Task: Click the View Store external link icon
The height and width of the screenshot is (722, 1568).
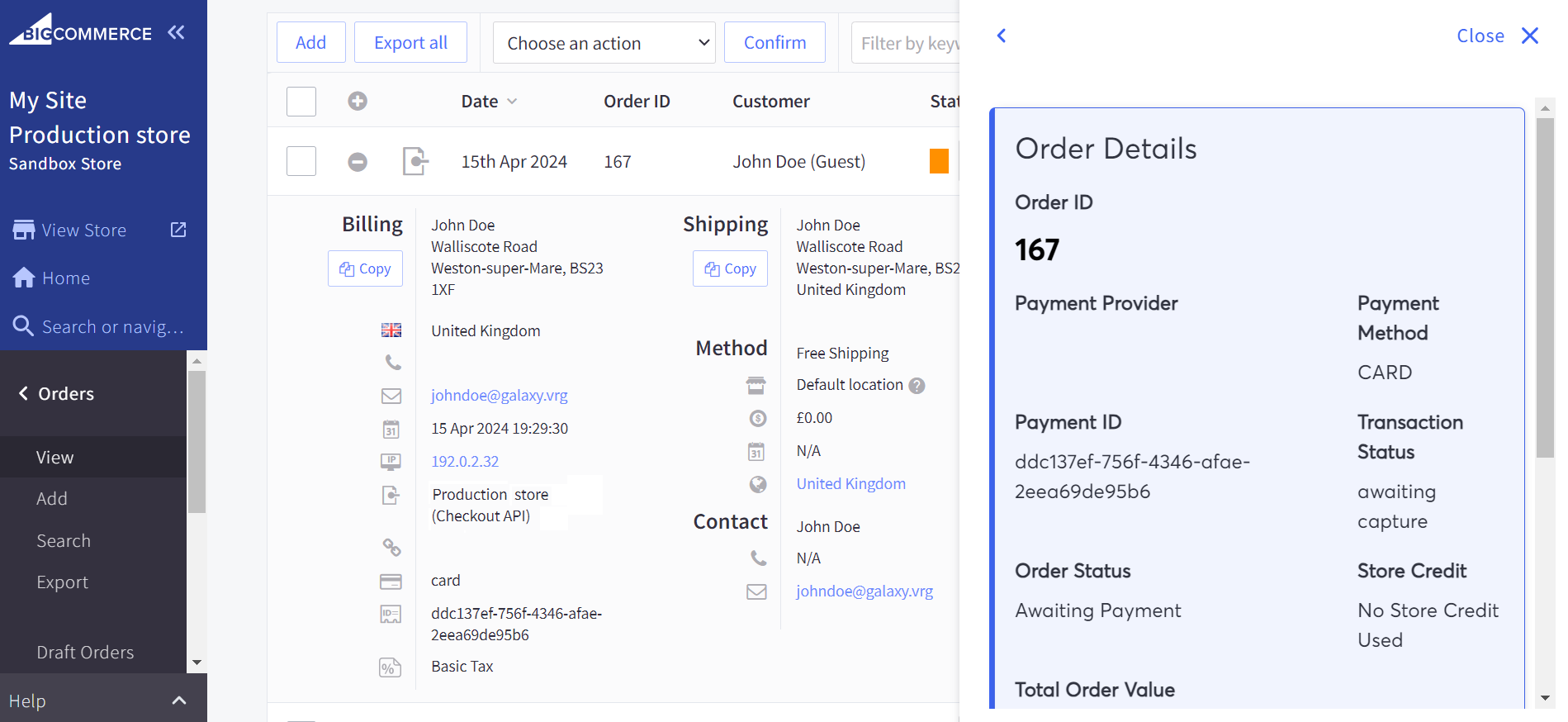Action: (178, 230)
